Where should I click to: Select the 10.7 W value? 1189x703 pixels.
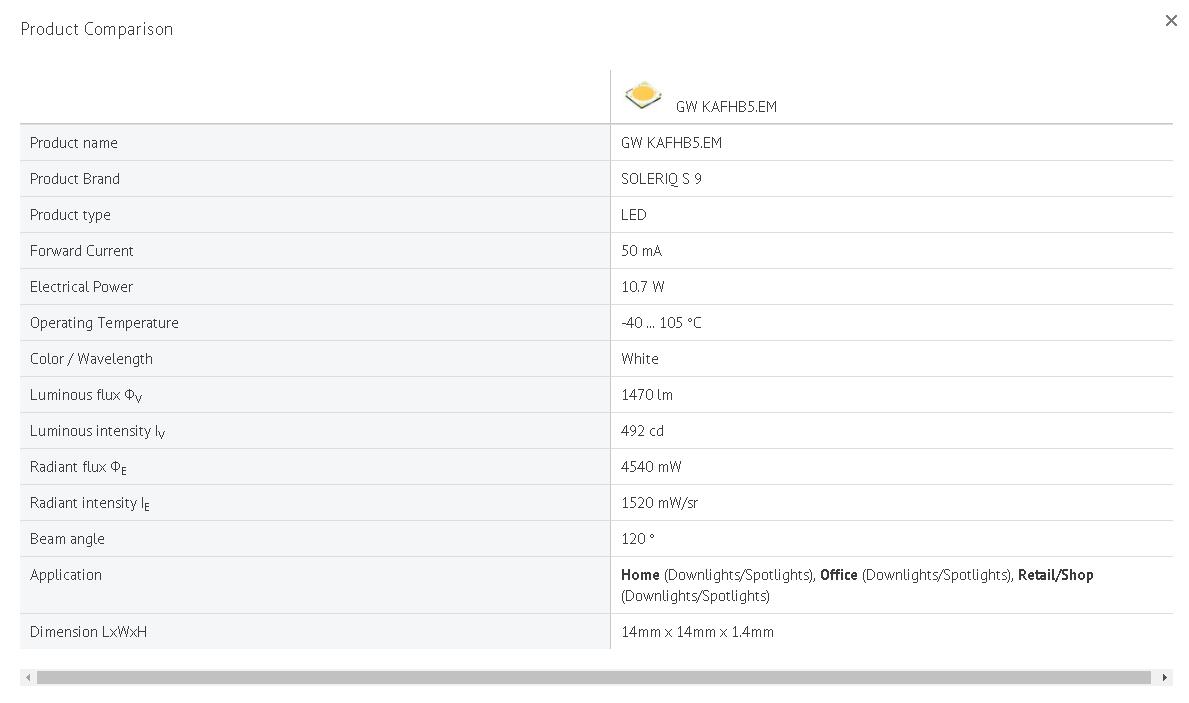642,287
